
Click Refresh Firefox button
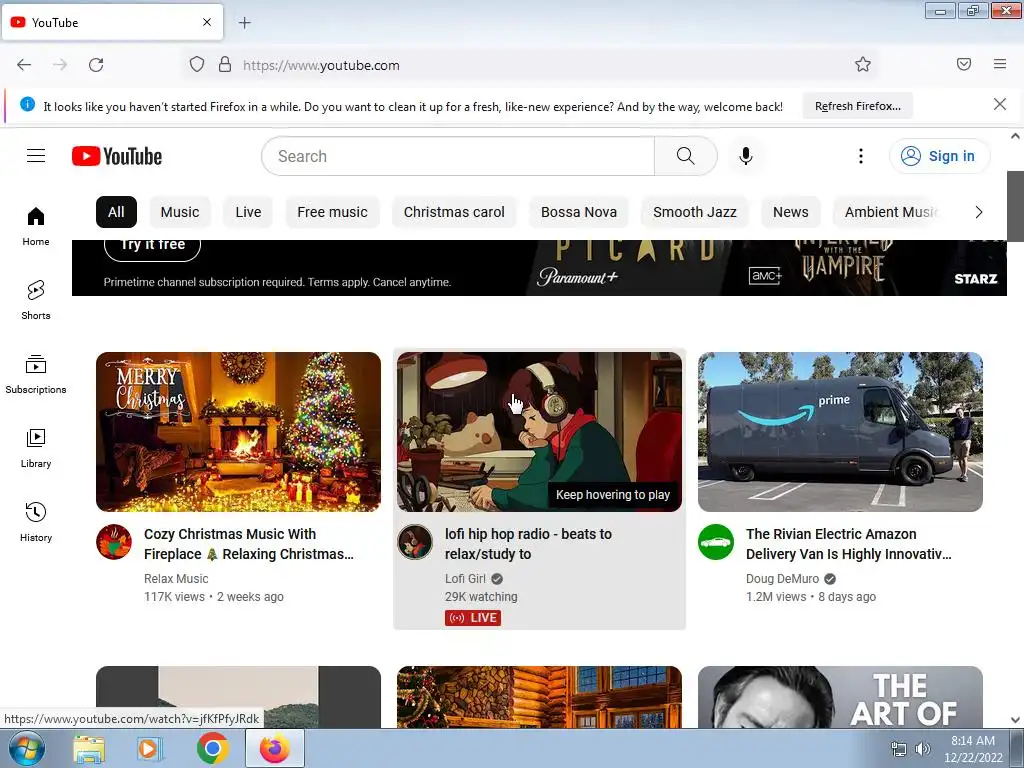(x=857, y=106)
